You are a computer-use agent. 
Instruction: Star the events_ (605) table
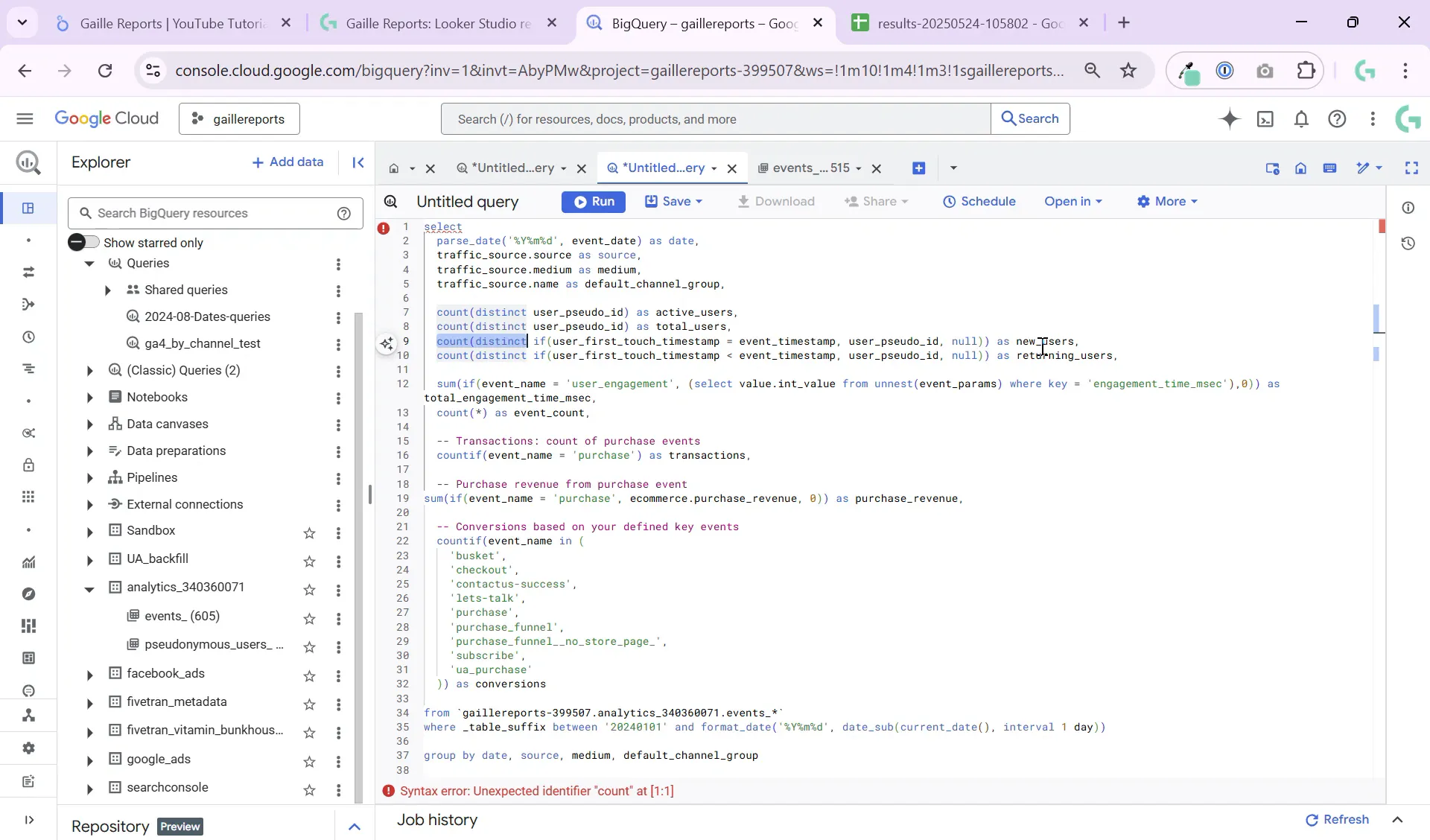tap(310, 619)
